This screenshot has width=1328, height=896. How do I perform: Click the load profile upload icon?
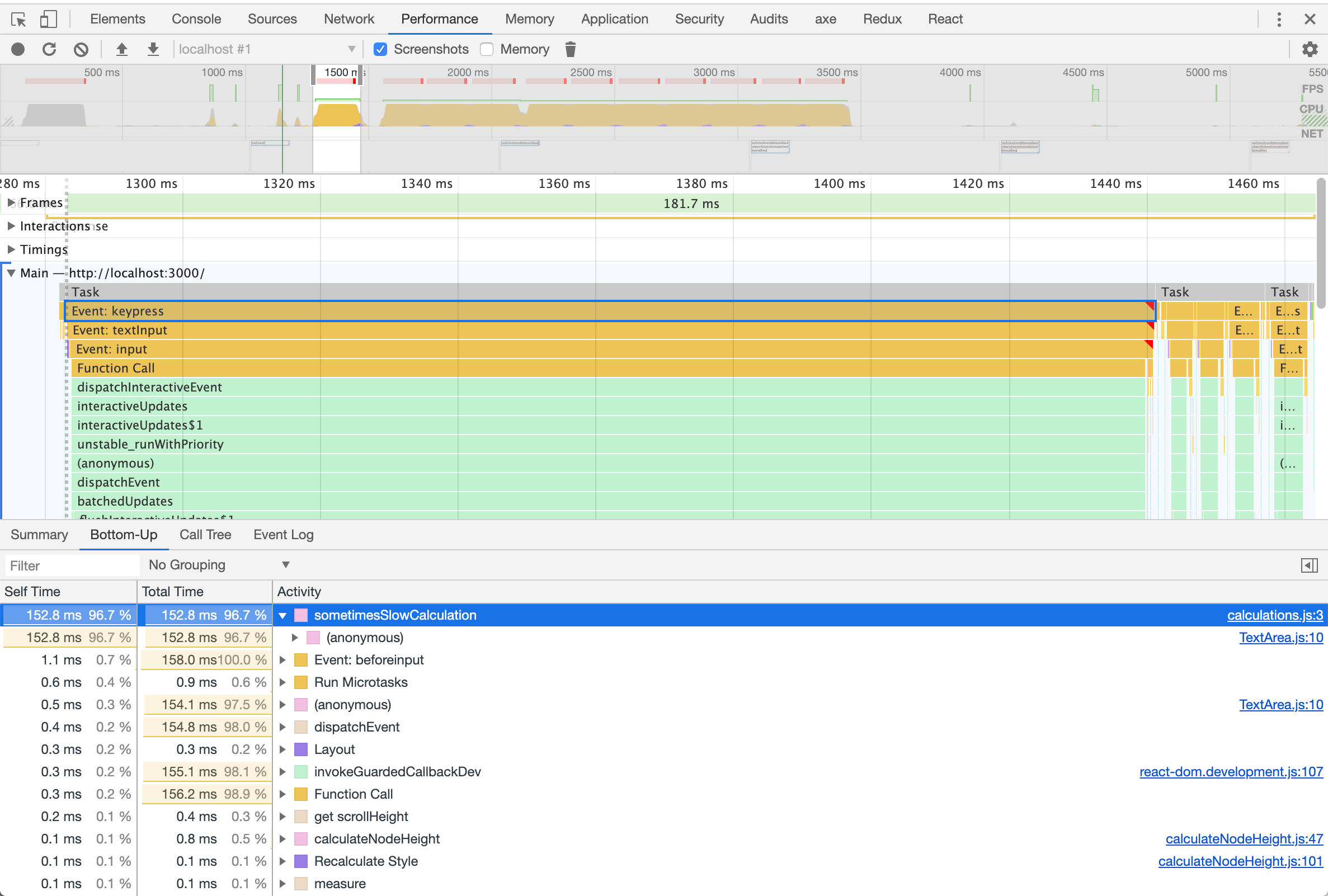[x=122, y=49]
